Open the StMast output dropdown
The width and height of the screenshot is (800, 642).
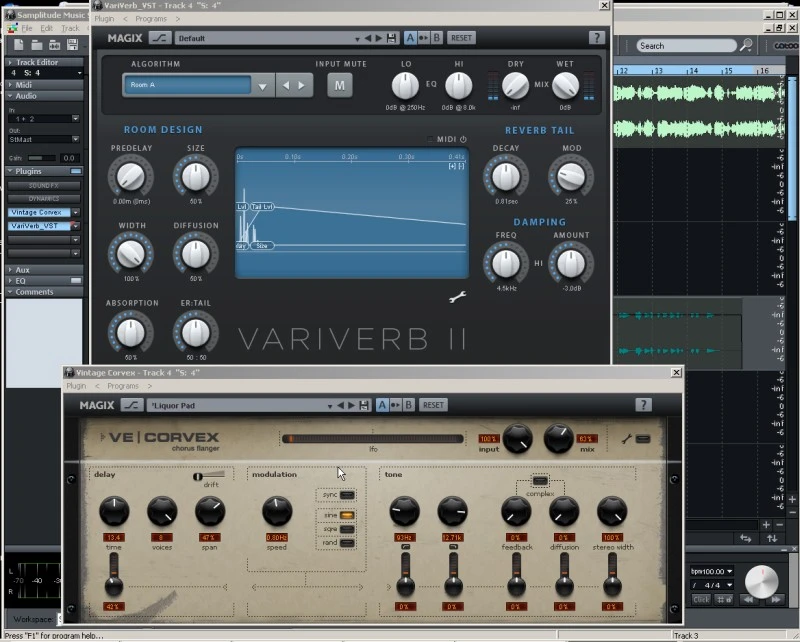pyautogui.click(x=76, y=139)
